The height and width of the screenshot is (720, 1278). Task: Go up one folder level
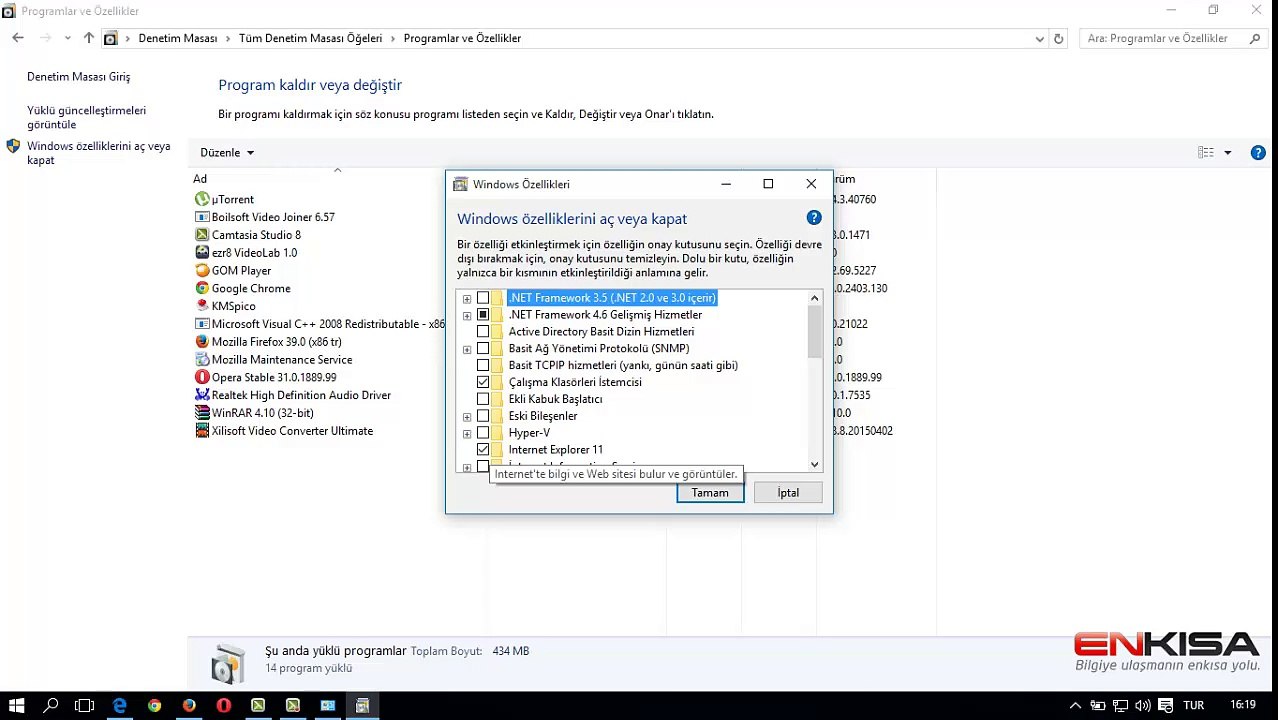point(89,38)
